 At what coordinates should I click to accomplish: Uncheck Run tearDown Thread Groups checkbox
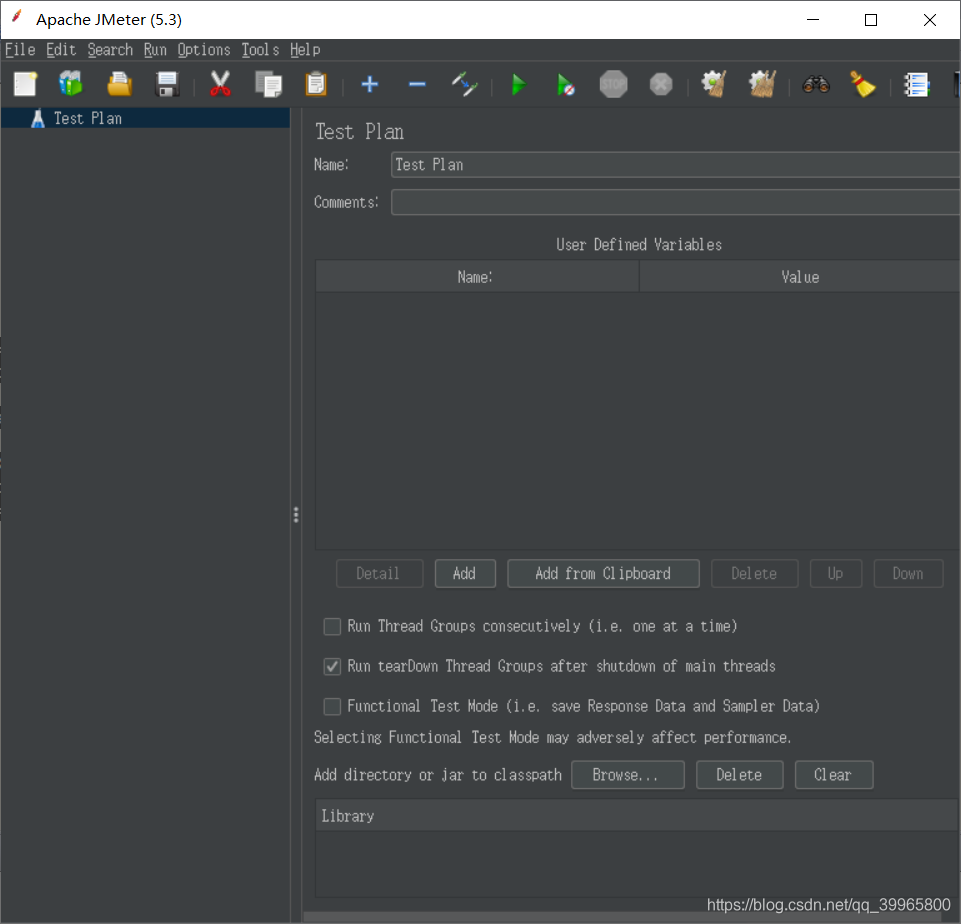(332, 666)
